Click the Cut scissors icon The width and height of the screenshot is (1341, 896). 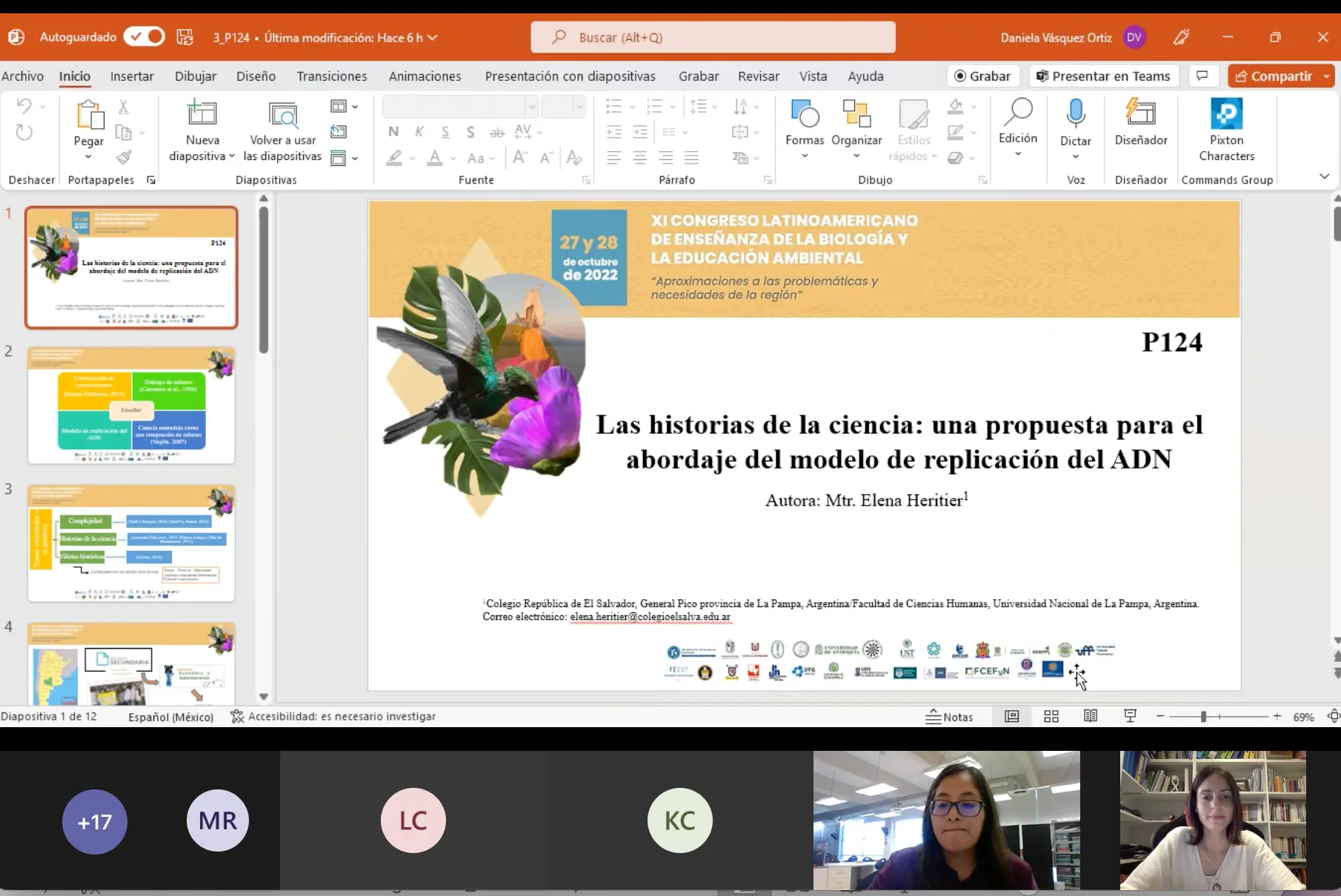tap(124, 107)
